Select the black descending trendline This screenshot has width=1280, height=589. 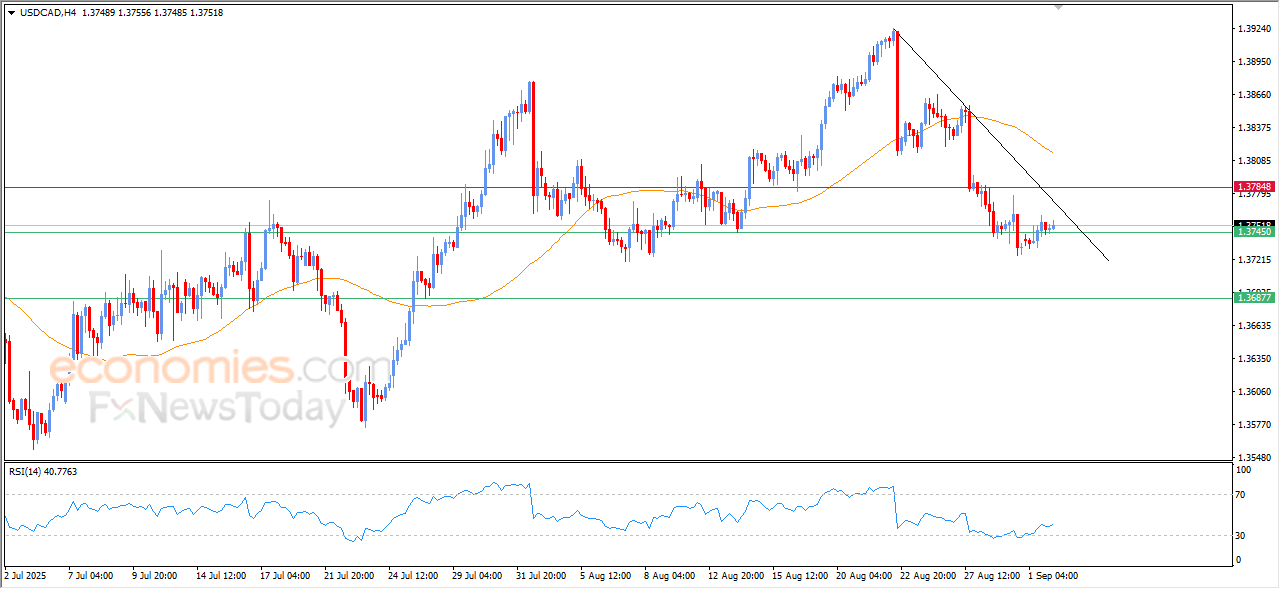click(x=1003, y=146)
